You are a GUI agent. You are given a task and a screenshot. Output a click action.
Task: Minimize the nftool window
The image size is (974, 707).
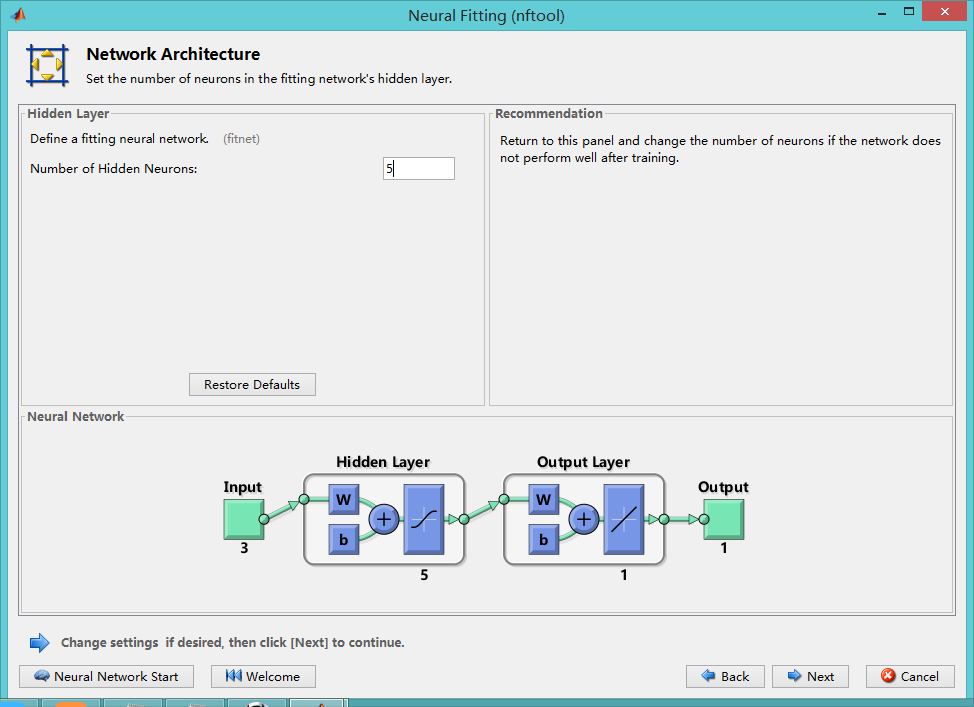point(882,13)
